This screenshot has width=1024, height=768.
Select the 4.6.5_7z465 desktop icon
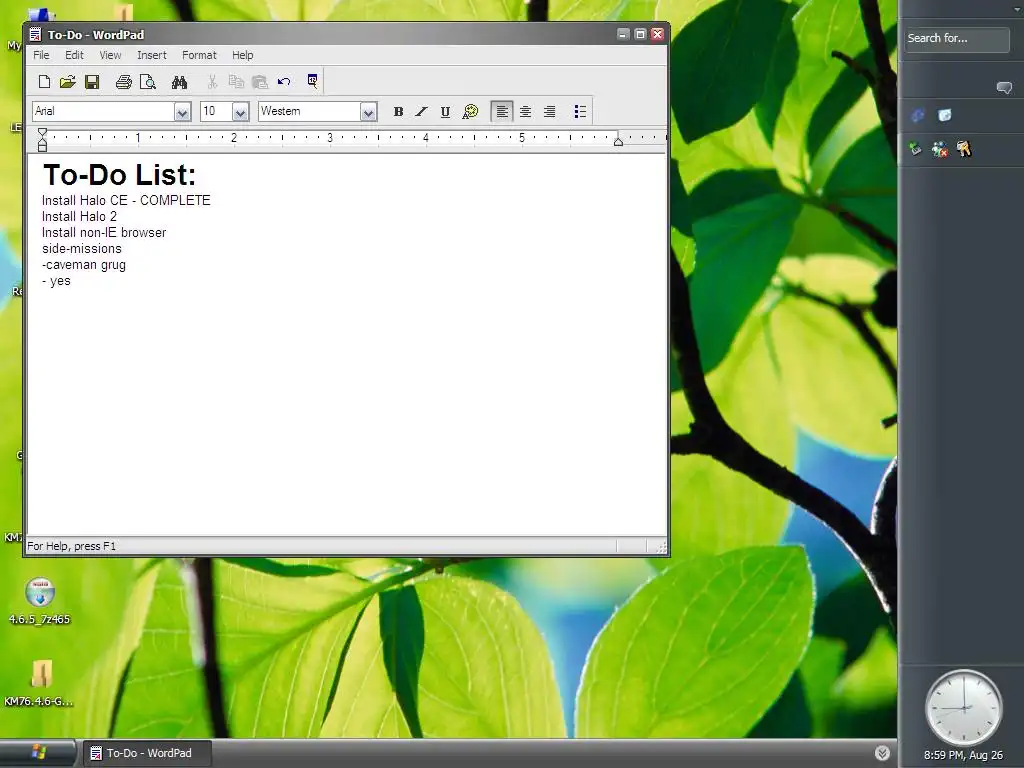point(40,602)
